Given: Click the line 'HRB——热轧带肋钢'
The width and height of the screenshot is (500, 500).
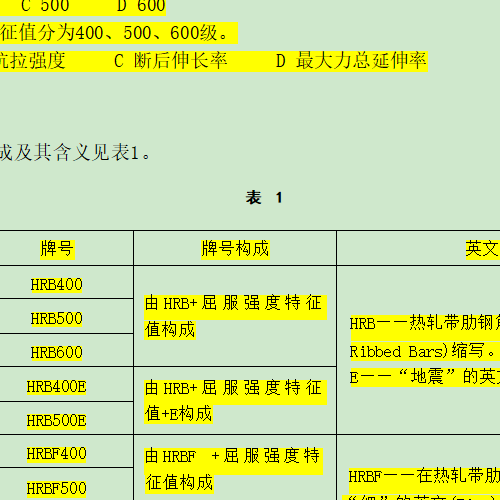Looking at the screenshot, I should 424,323.
